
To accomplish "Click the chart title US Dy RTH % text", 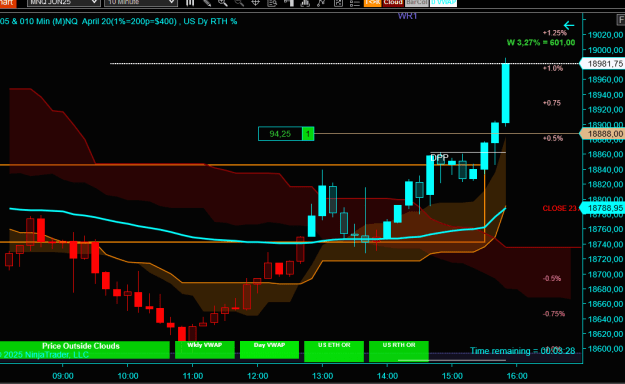I will [210, 22].
